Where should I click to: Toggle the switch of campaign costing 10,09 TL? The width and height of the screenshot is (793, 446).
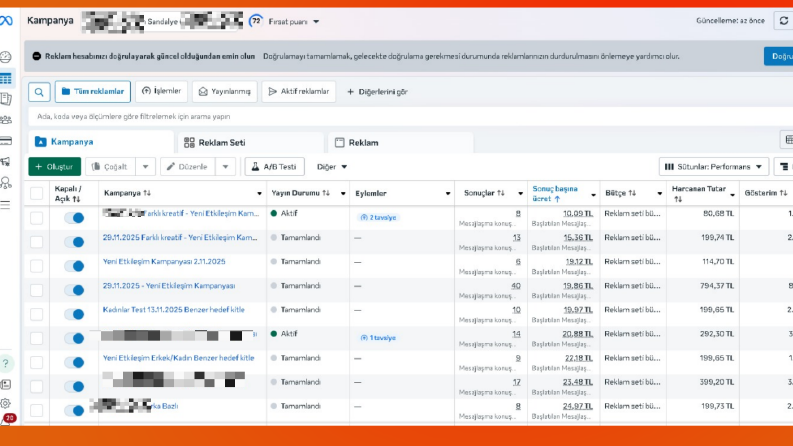(74, 218)
